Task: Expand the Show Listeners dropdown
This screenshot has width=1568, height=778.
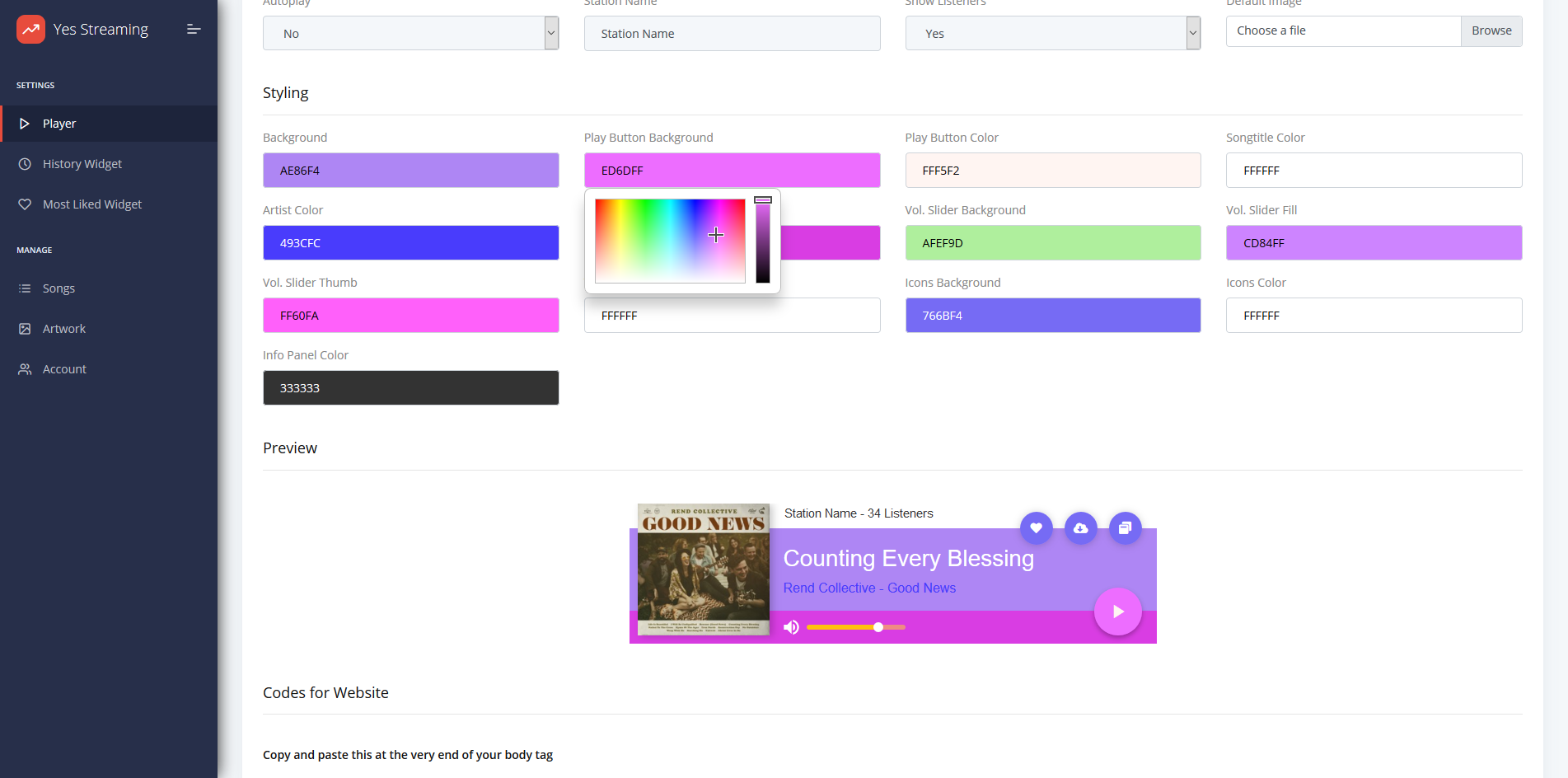Action: 1192,33
